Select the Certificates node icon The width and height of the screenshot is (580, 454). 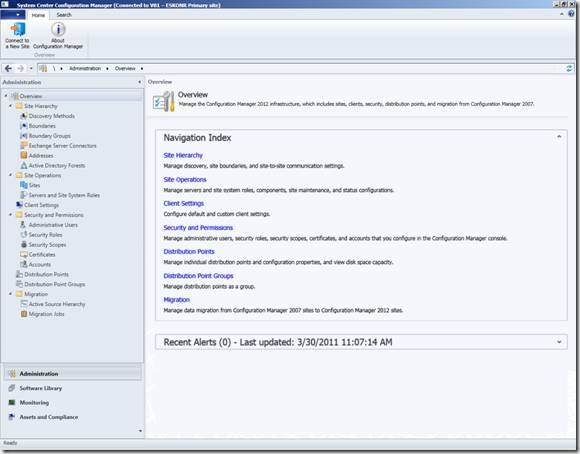click(x=24, y=255)
